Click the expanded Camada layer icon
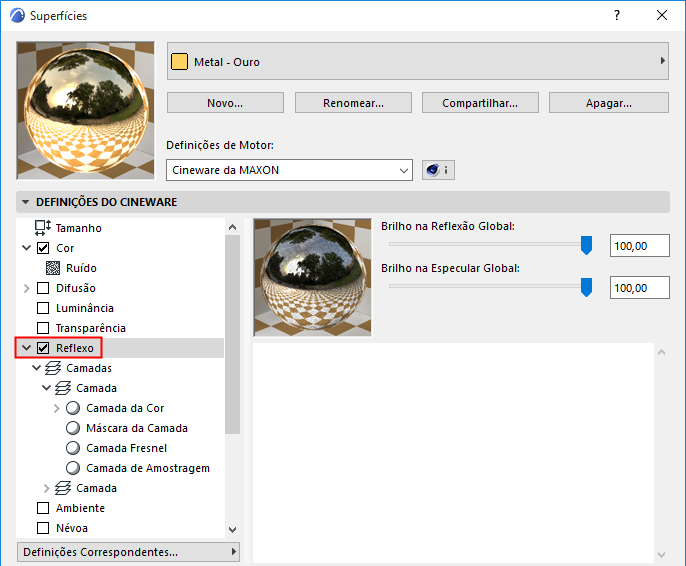Viewport: 686px width, 566px height. coord(63,388)
